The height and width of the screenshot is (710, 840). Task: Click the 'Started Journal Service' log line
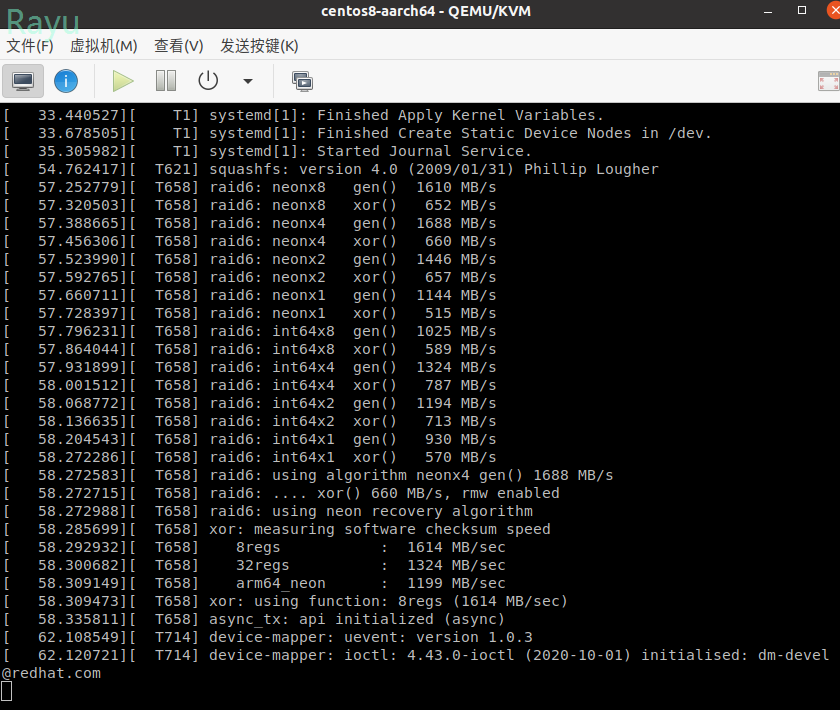click(267, 151)
